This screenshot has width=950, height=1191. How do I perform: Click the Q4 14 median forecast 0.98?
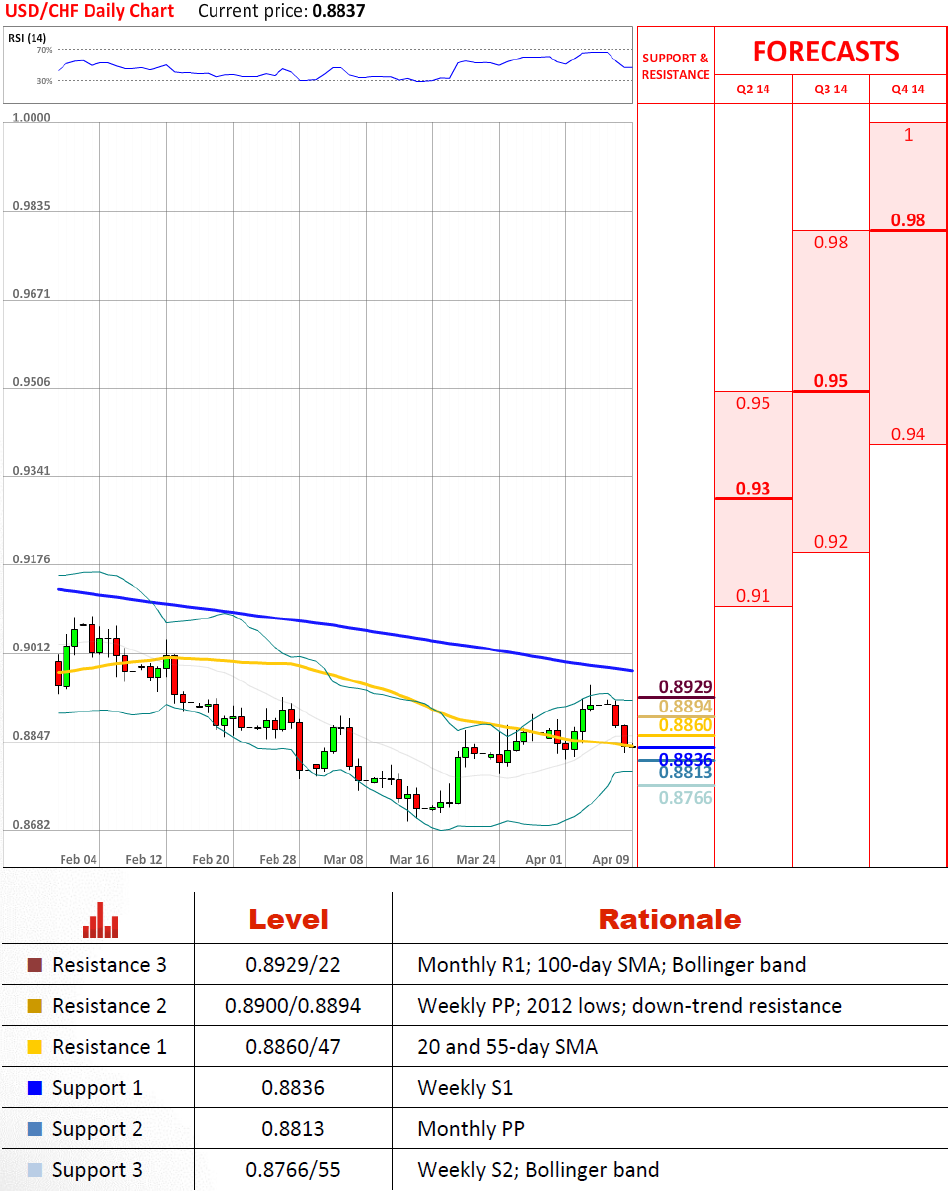coord(907,220)
